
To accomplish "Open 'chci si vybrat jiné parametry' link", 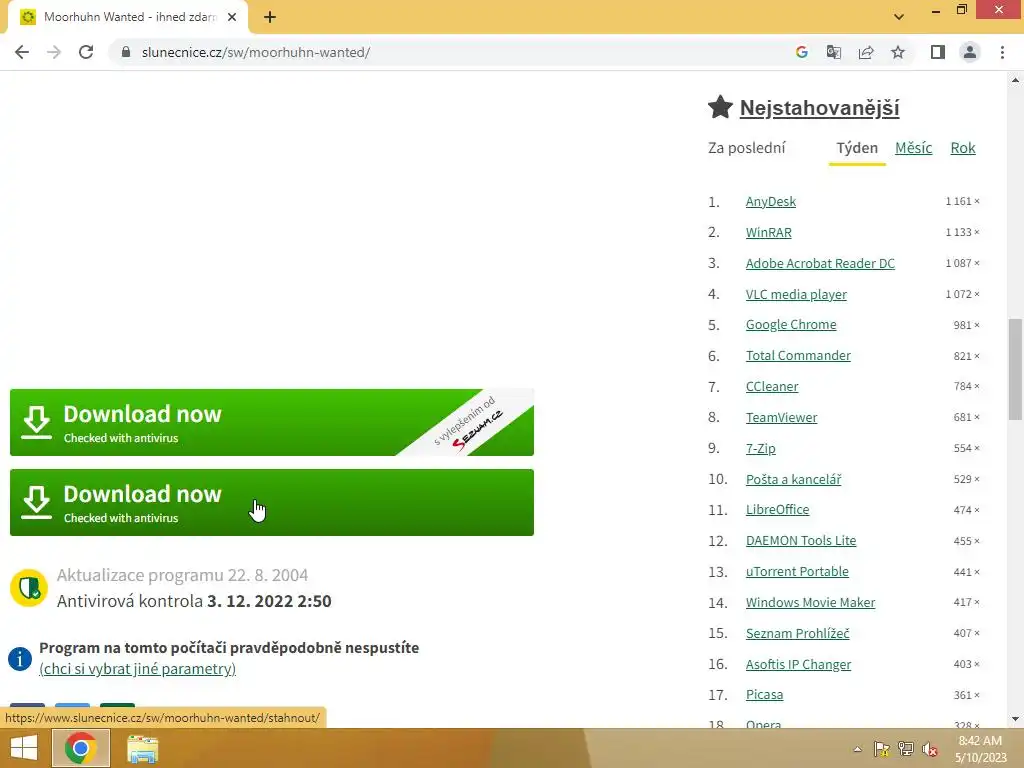I will point(137,669).
